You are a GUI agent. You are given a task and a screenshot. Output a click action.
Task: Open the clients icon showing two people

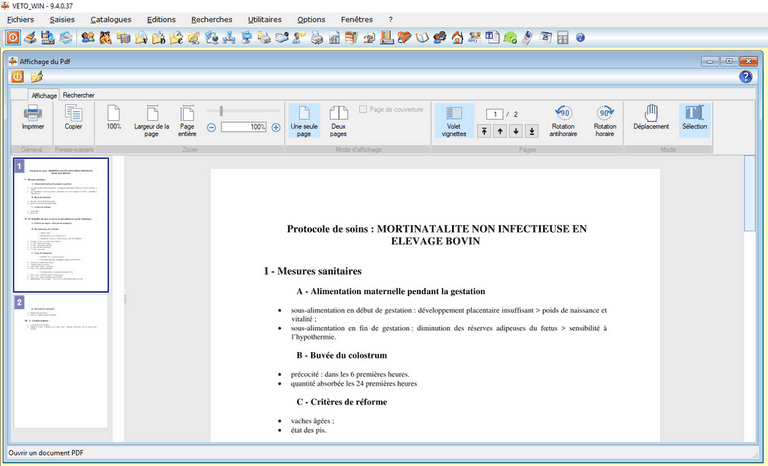[88, 38]
